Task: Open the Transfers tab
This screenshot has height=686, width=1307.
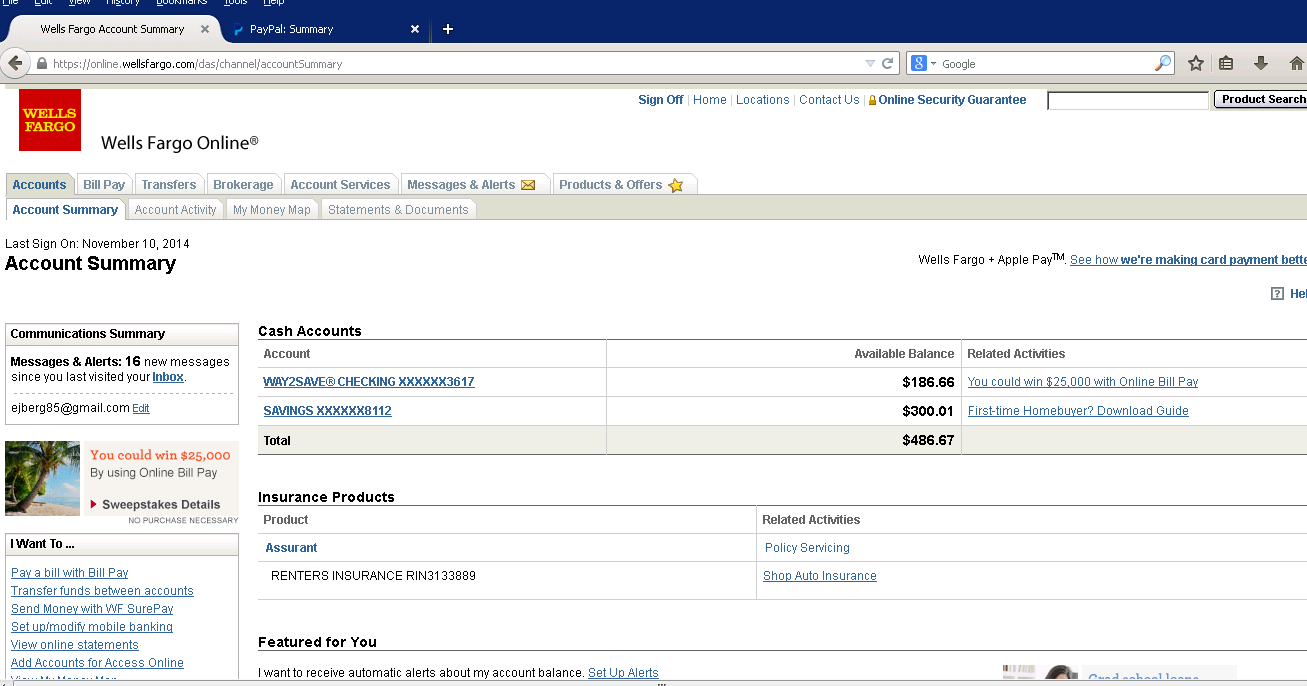Action: coord(169,184)
